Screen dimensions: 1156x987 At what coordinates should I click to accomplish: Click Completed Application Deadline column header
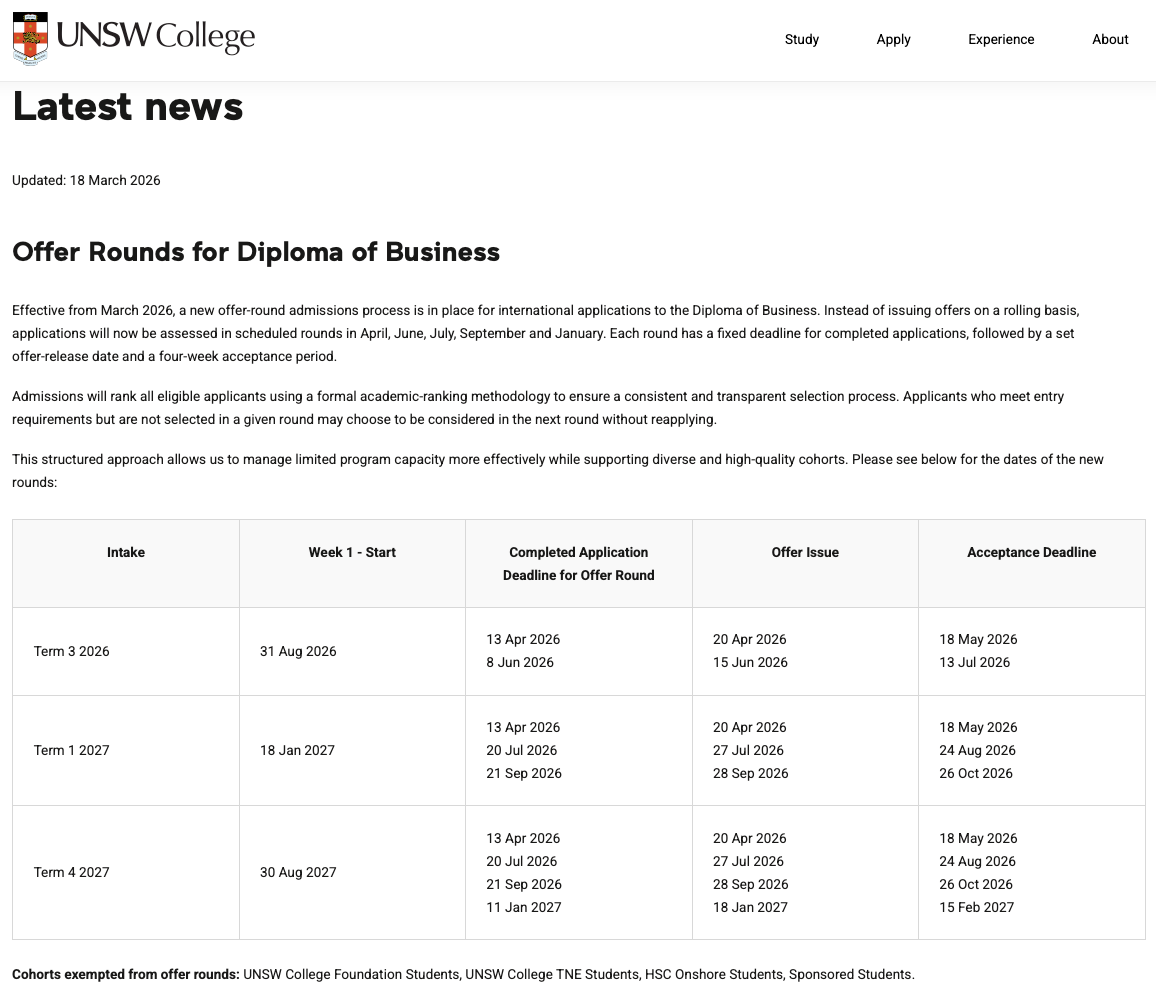(578, 563)
